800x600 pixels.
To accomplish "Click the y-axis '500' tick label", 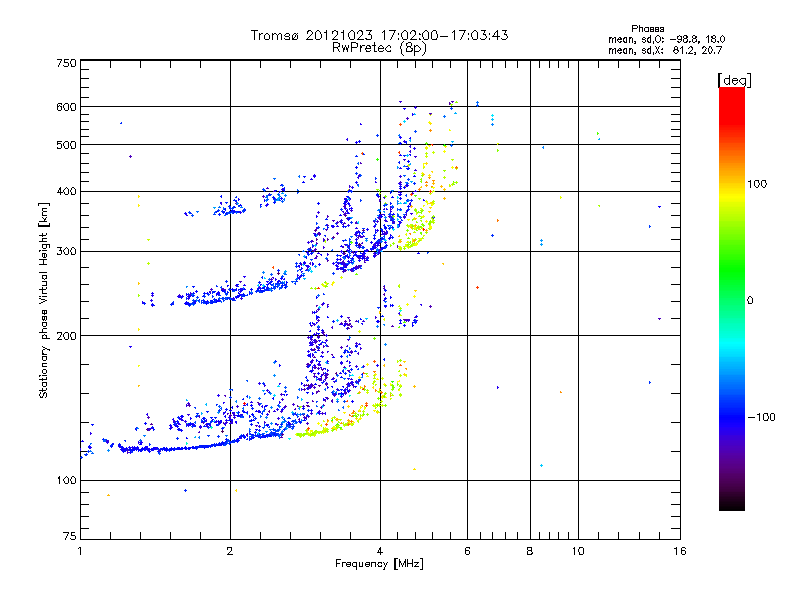I will tap(66, 145).
